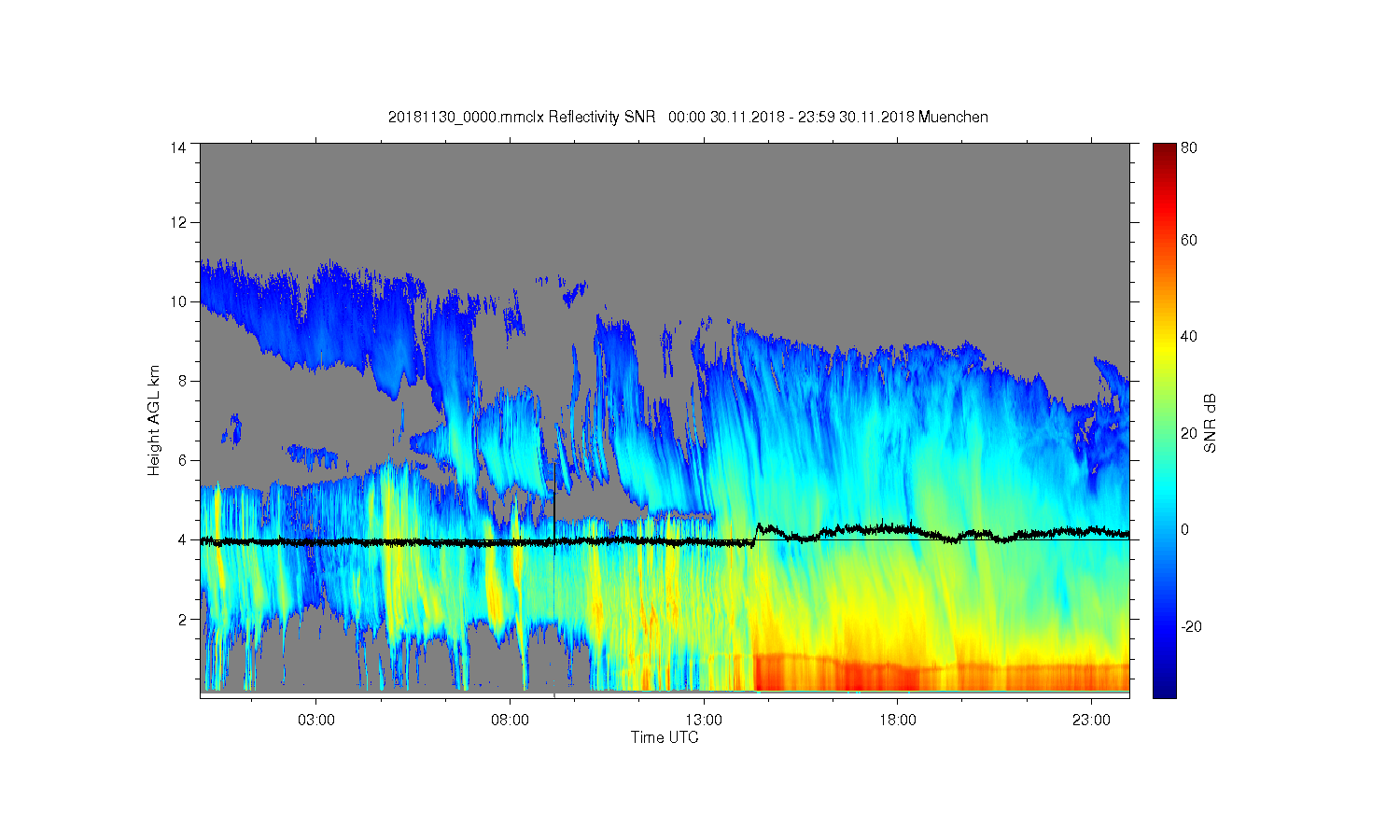This screenshot has width=1400, height=840.
Task: Click the 12 km height axis label
Action: pyautogui.click(x=177, y=222)
